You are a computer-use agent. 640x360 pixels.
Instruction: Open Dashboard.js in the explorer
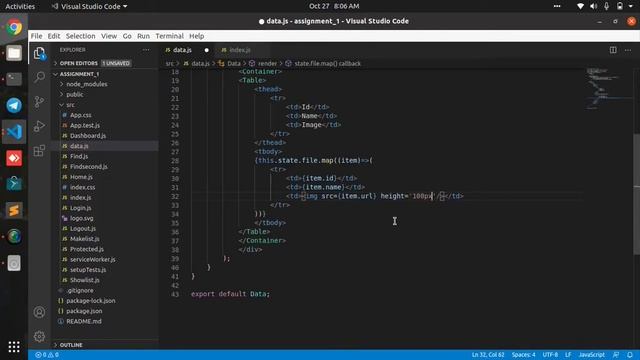point(88,136)
